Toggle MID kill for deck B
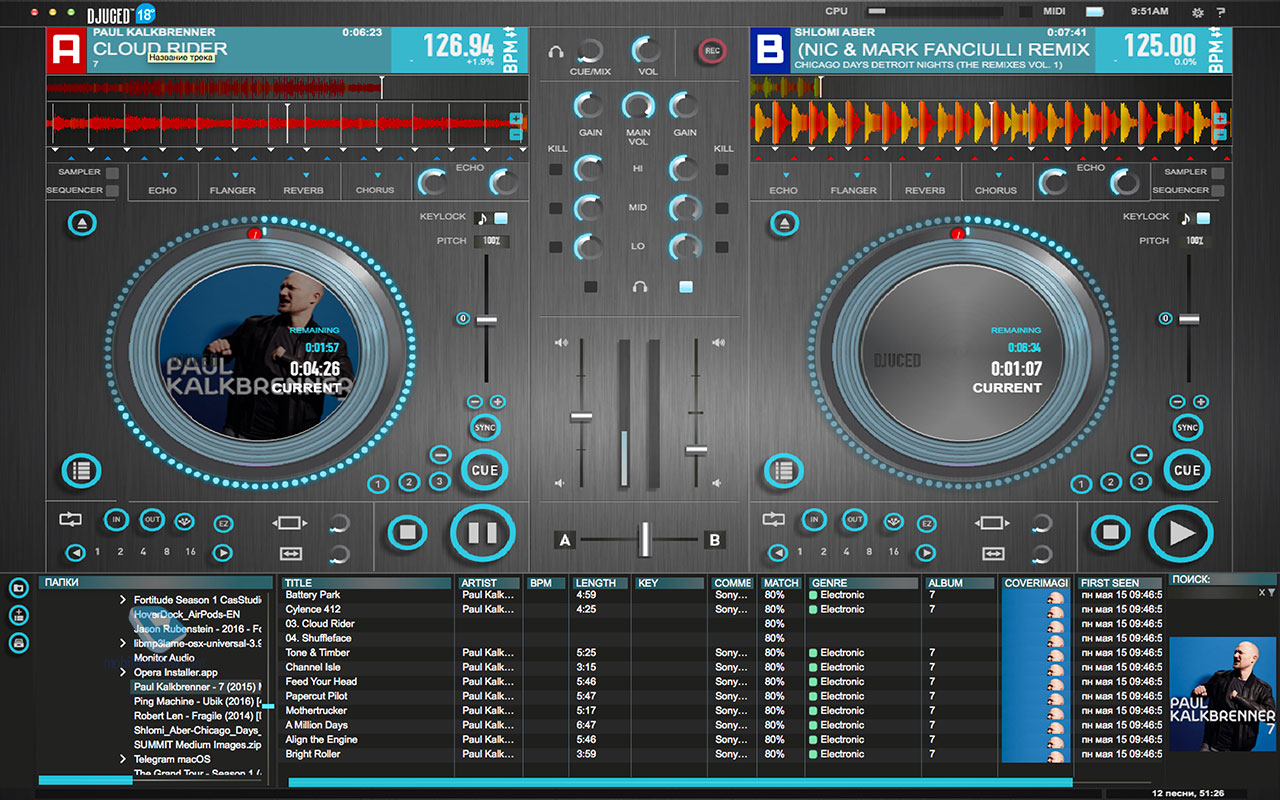Screen dimensions: 1280x800 click(722, 208)
